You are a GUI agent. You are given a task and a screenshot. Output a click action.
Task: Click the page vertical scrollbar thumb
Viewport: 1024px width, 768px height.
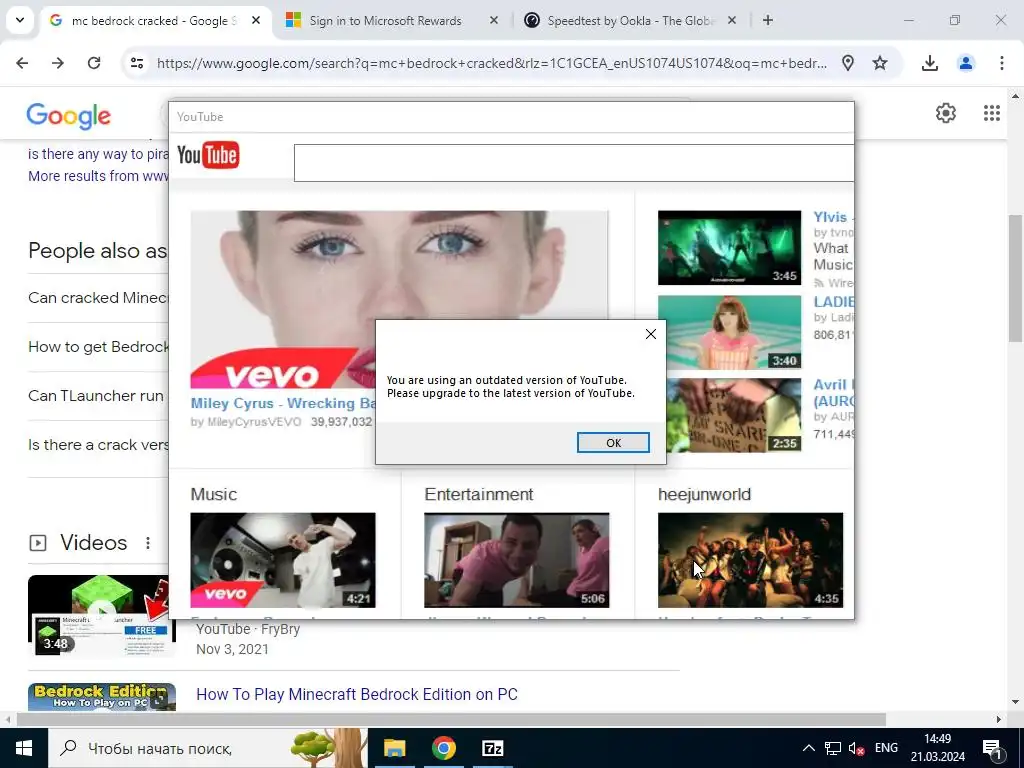[1015, 278]
